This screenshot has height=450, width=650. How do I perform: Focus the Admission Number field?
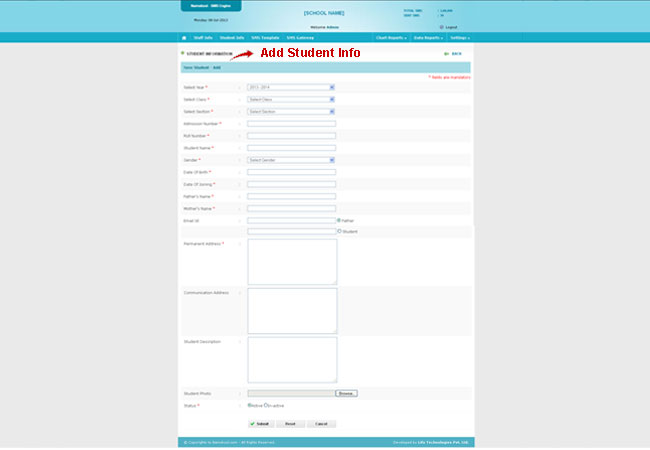click(x=291, y=123)
